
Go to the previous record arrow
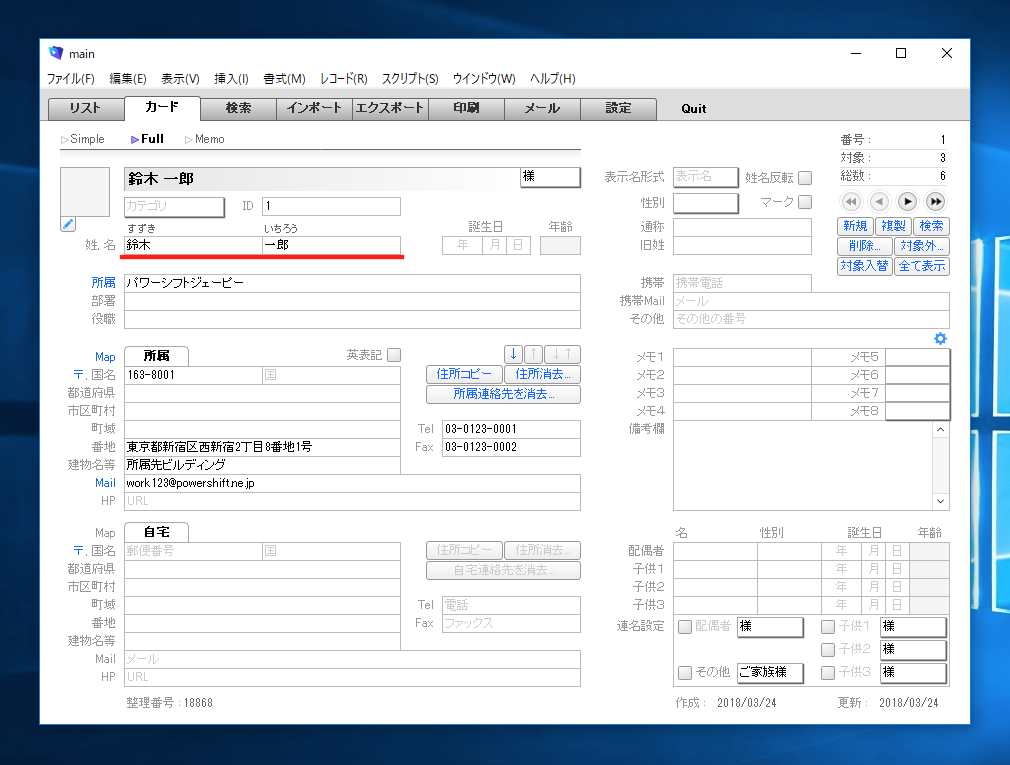point(879,201)
